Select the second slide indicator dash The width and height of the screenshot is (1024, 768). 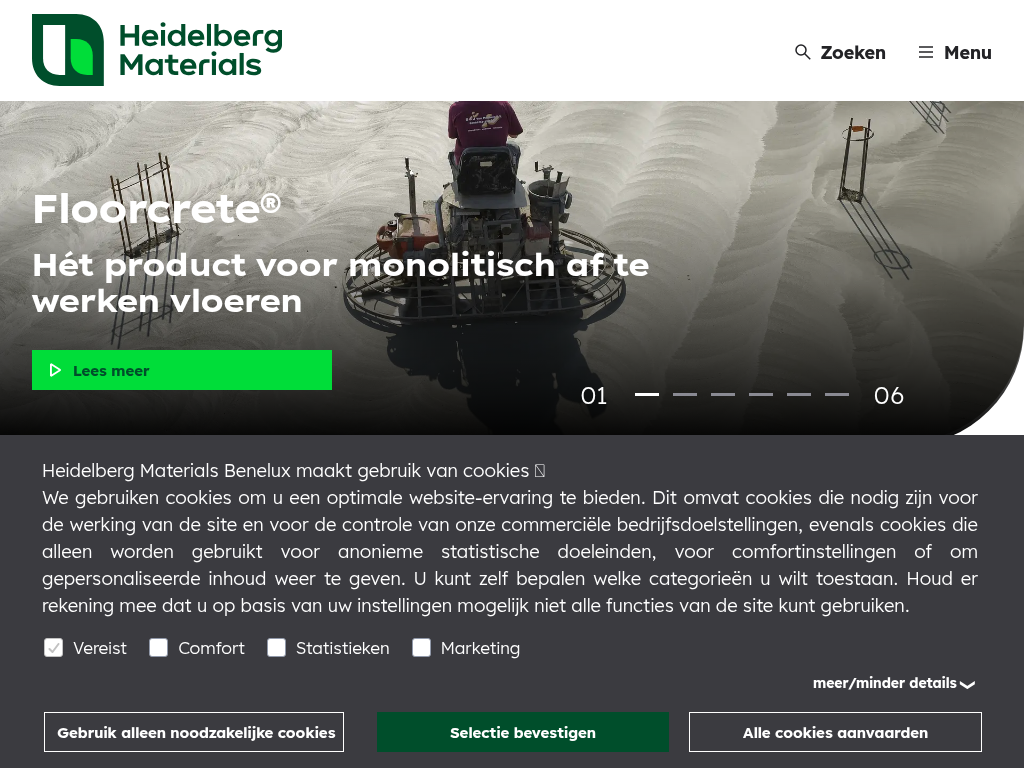pos(685,394)
